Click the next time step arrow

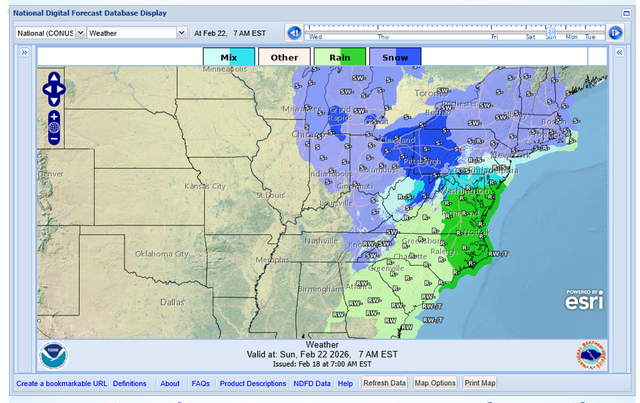pos(616,33)
